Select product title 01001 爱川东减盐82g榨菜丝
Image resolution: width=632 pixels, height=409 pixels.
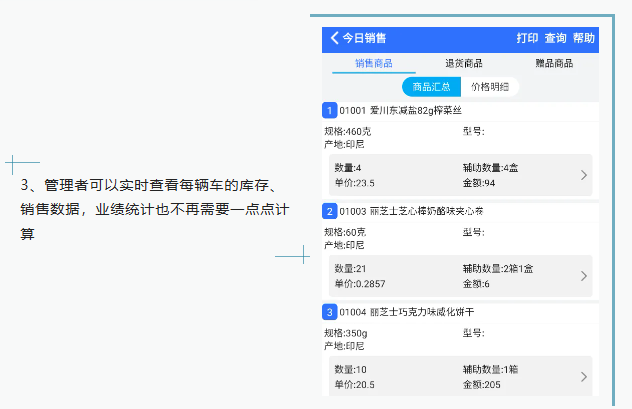[400, 110]
